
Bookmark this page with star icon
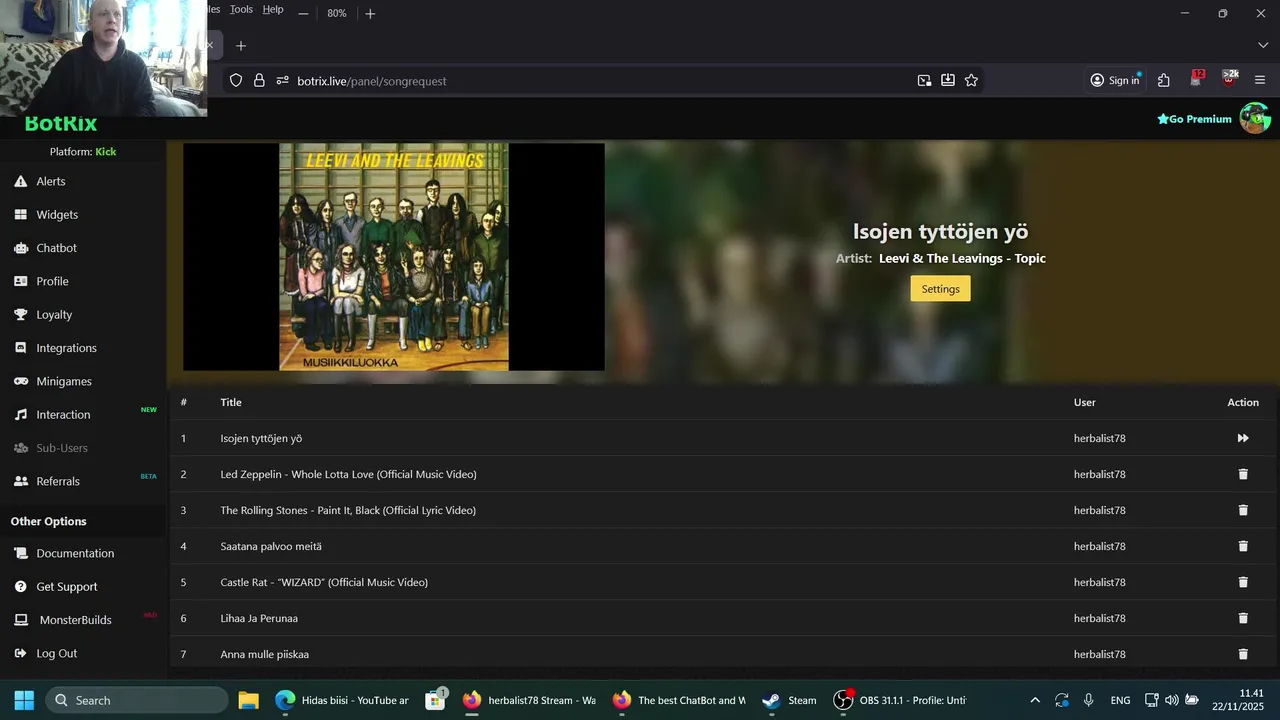tap(971, 80)
